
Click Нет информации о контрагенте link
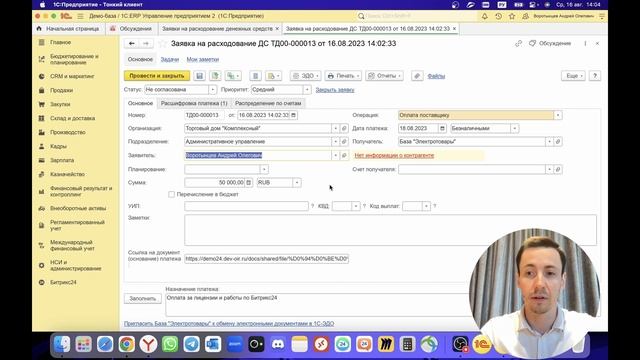point(394,156)
